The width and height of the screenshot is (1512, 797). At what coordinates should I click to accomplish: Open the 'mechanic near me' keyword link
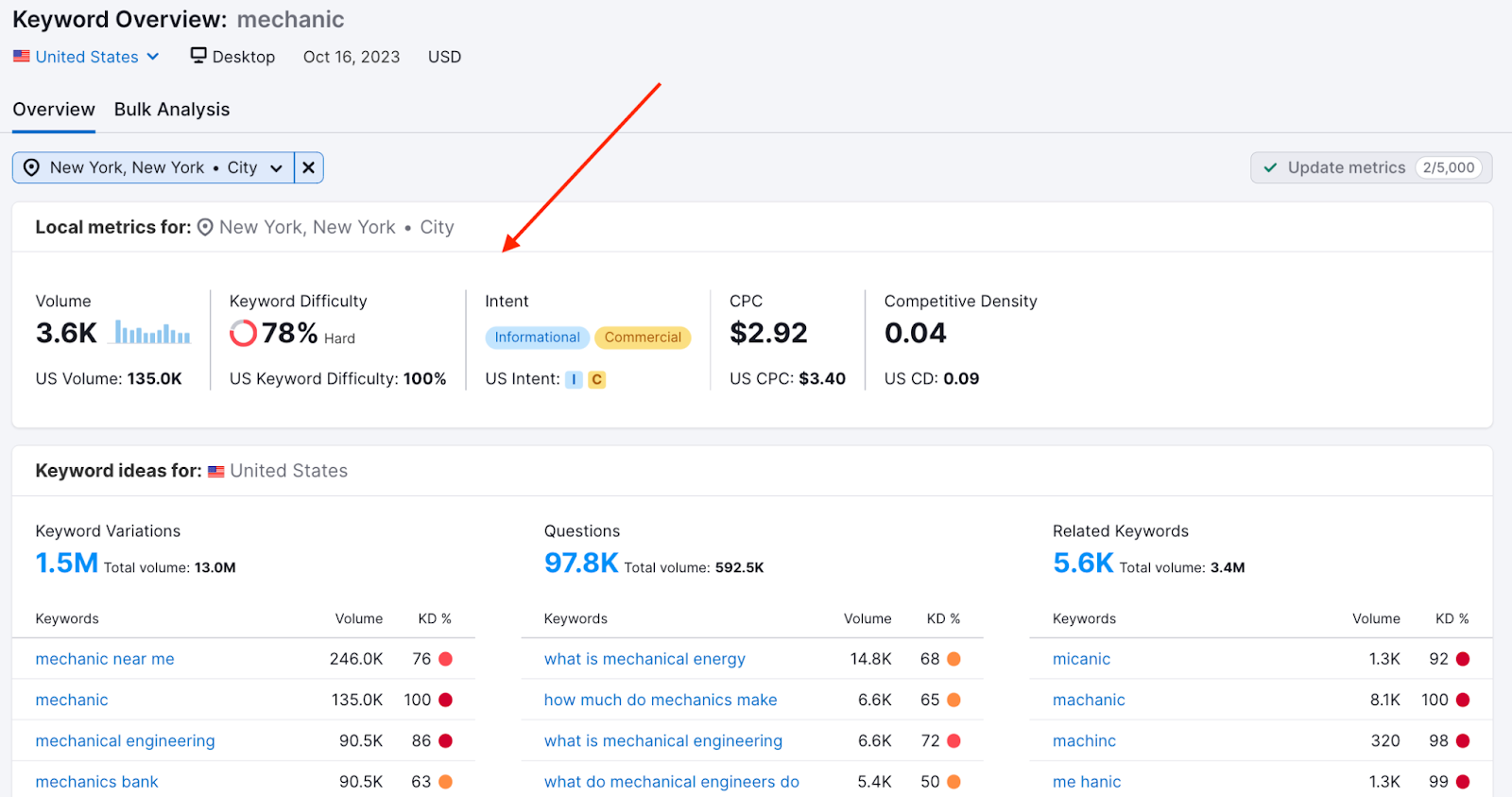105,659
